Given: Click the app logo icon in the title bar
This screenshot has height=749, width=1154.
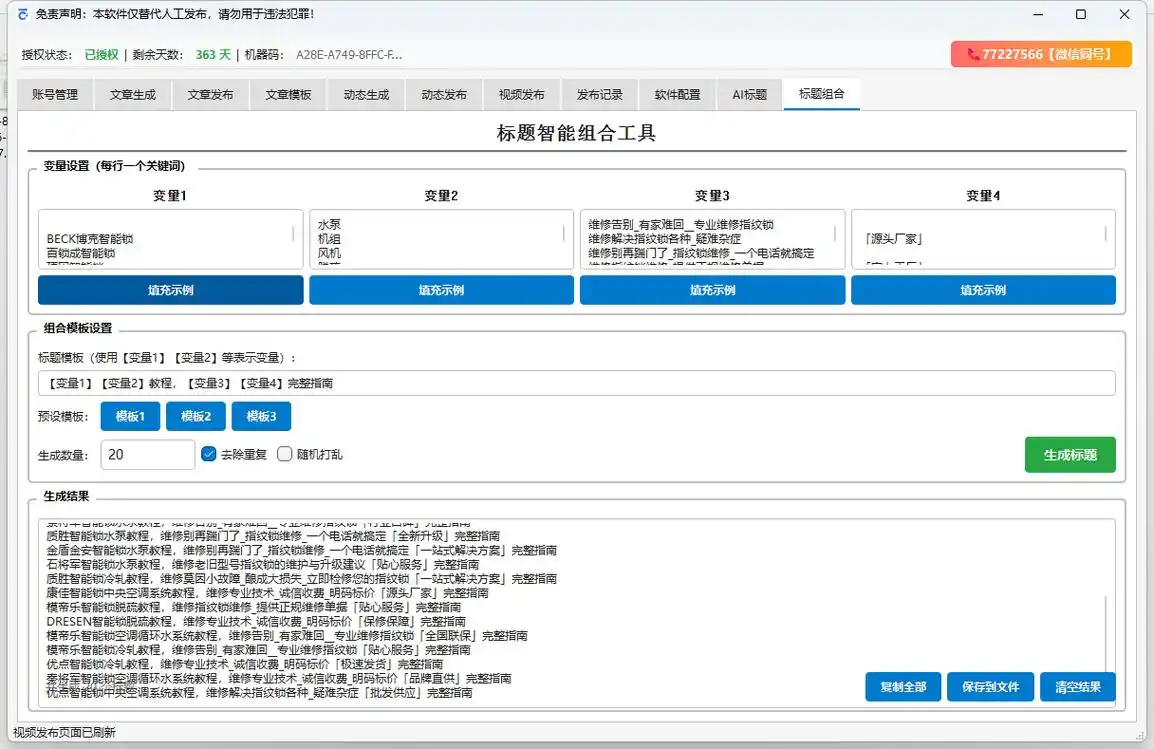Looking at the screenshot, I should [x=22, y=14].
